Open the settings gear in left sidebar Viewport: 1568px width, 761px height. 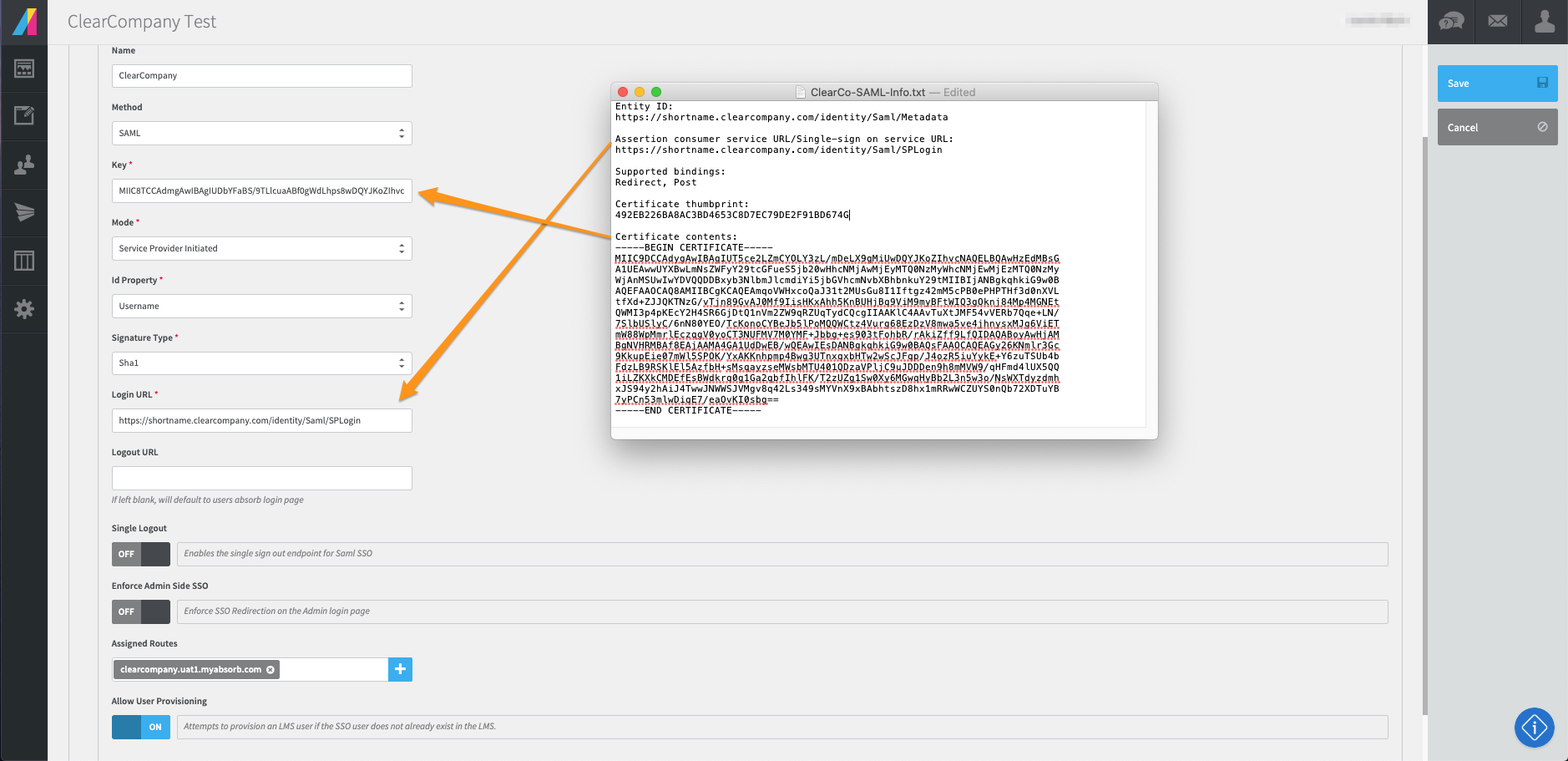pyautogui.click(x=24, y=309)
